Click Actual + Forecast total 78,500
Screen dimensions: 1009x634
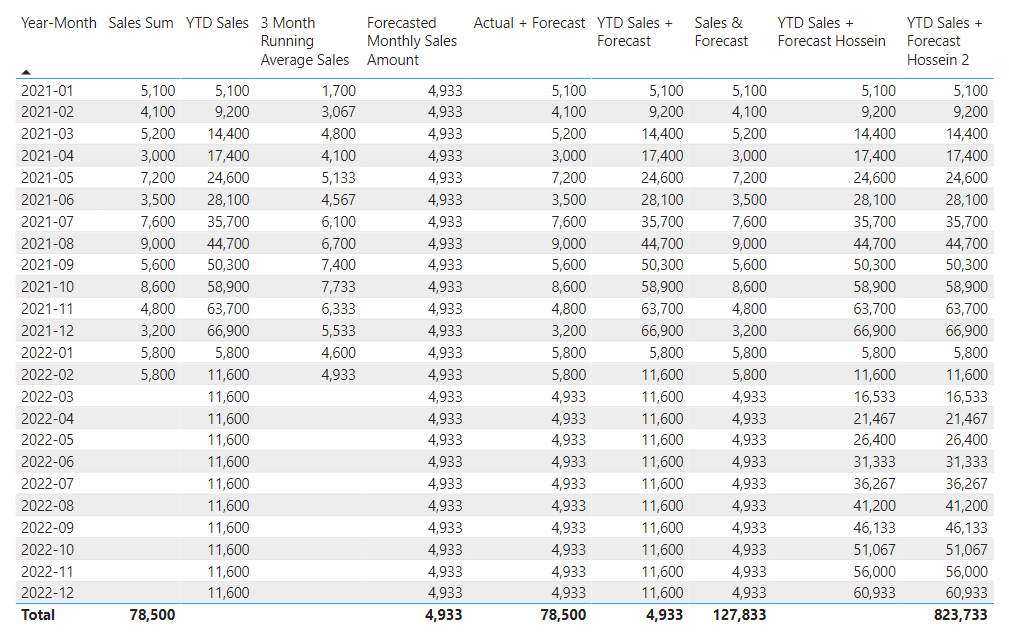563,615
